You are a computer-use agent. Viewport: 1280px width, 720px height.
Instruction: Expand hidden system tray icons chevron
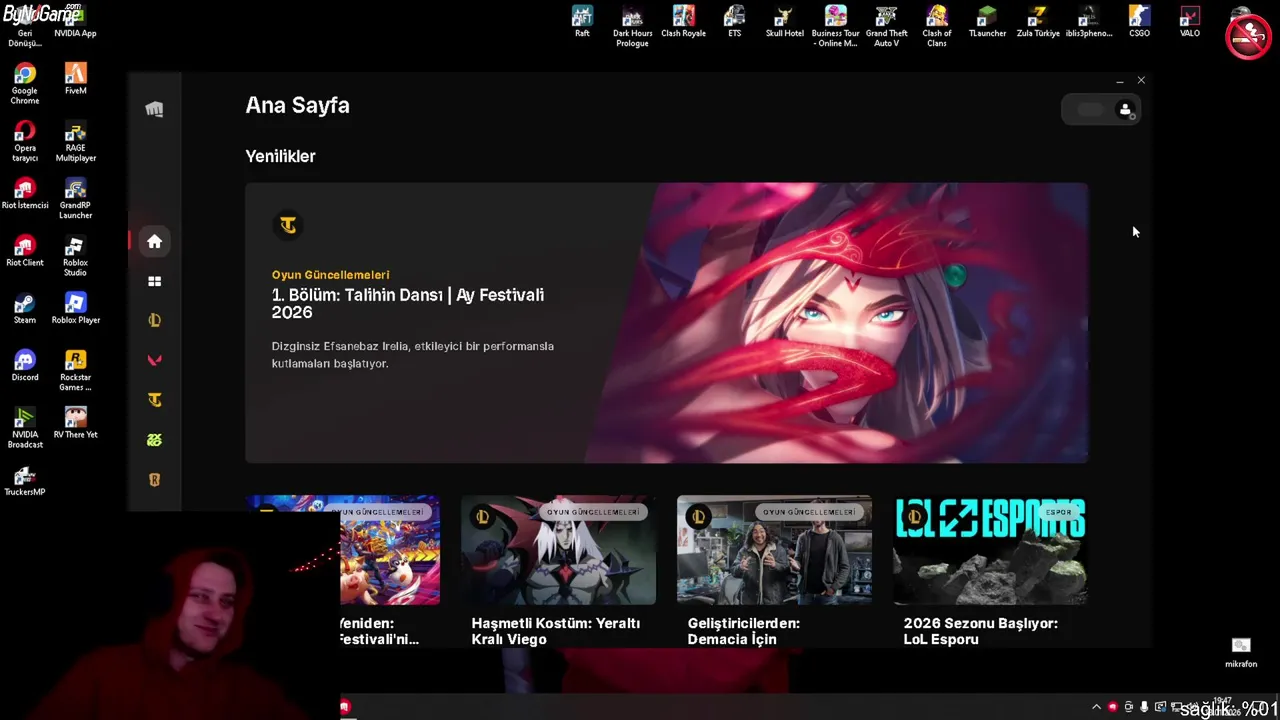(x=1096, y=707)
